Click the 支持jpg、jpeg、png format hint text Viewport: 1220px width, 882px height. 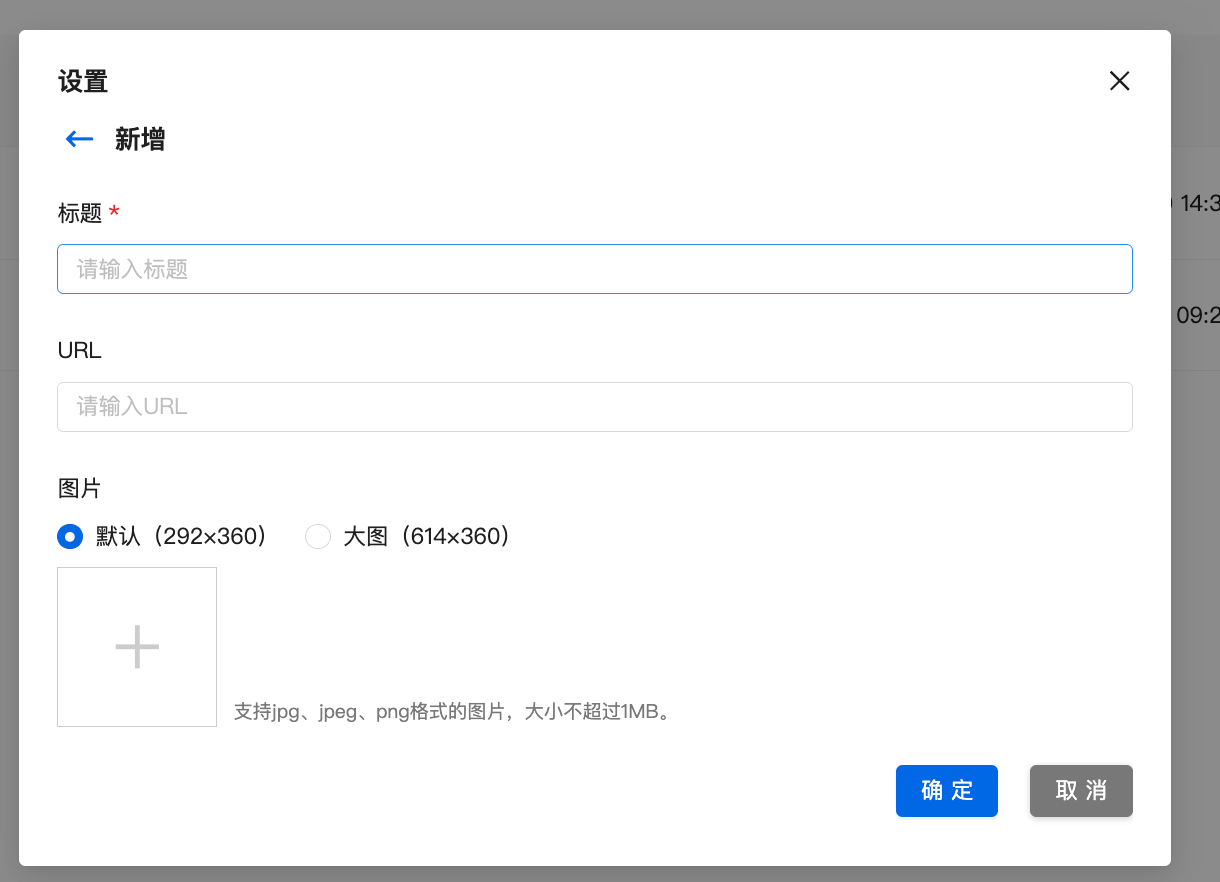pos(451,713)
